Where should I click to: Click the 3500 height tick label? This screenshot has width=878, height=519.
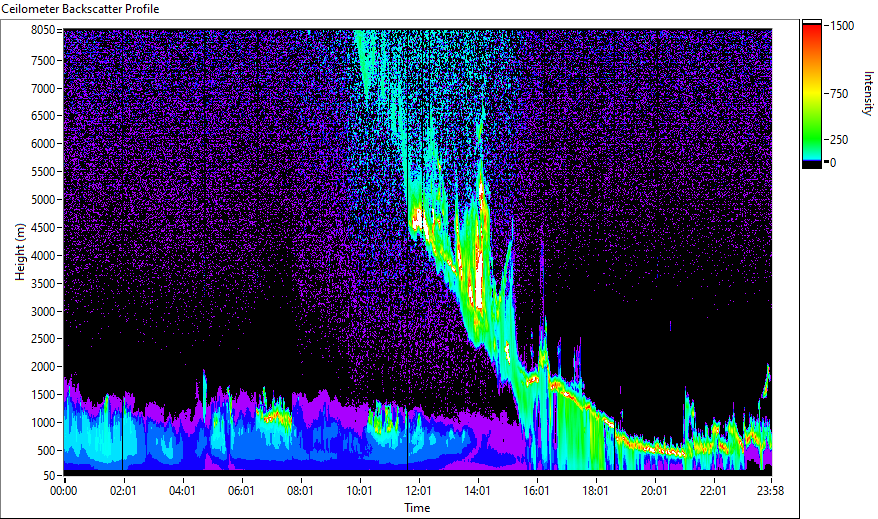[43, 284]
